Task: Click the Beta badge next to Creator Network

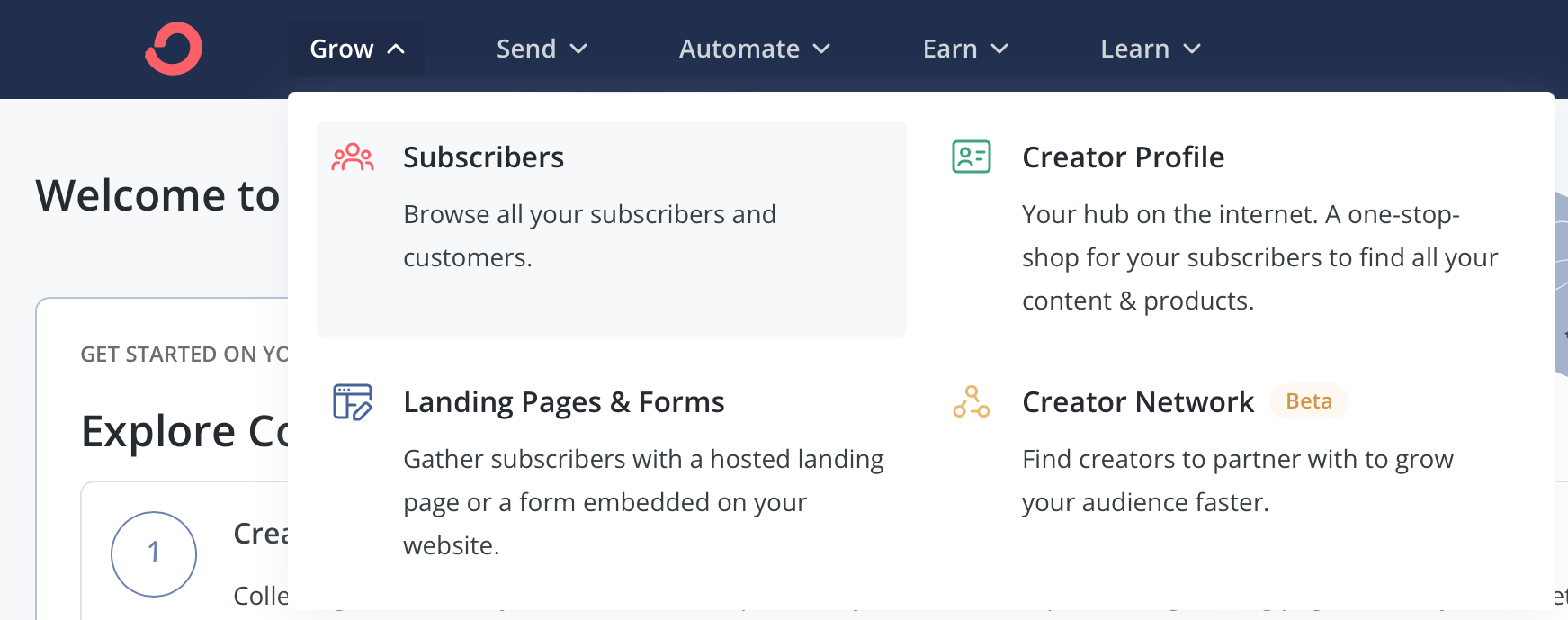Action: click(x=1309, y=401)
